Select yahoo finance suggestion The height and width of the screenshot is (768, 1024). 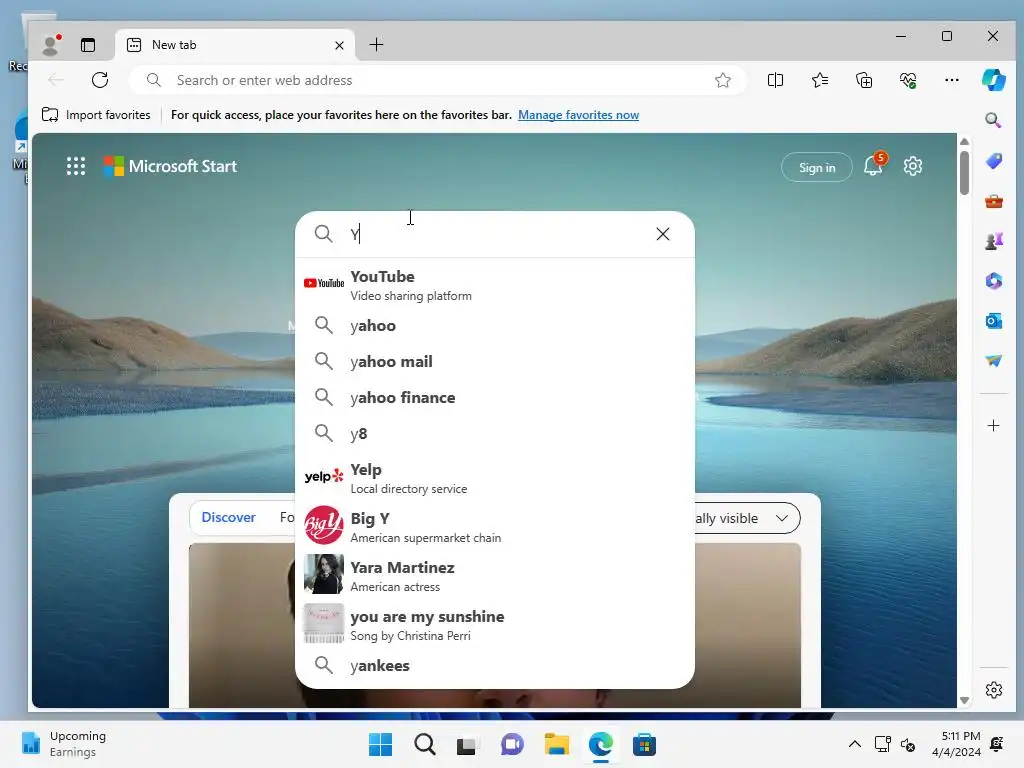(494, 397)
